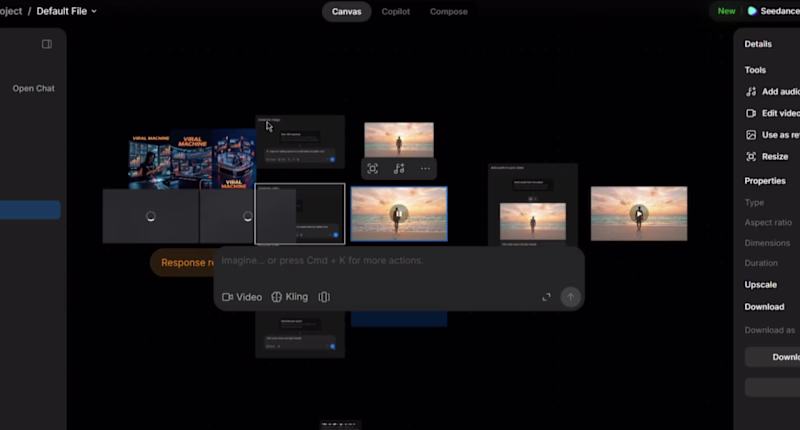Select the generate image card at top
The width and height of the screenshot is (800, 430).
300,142
